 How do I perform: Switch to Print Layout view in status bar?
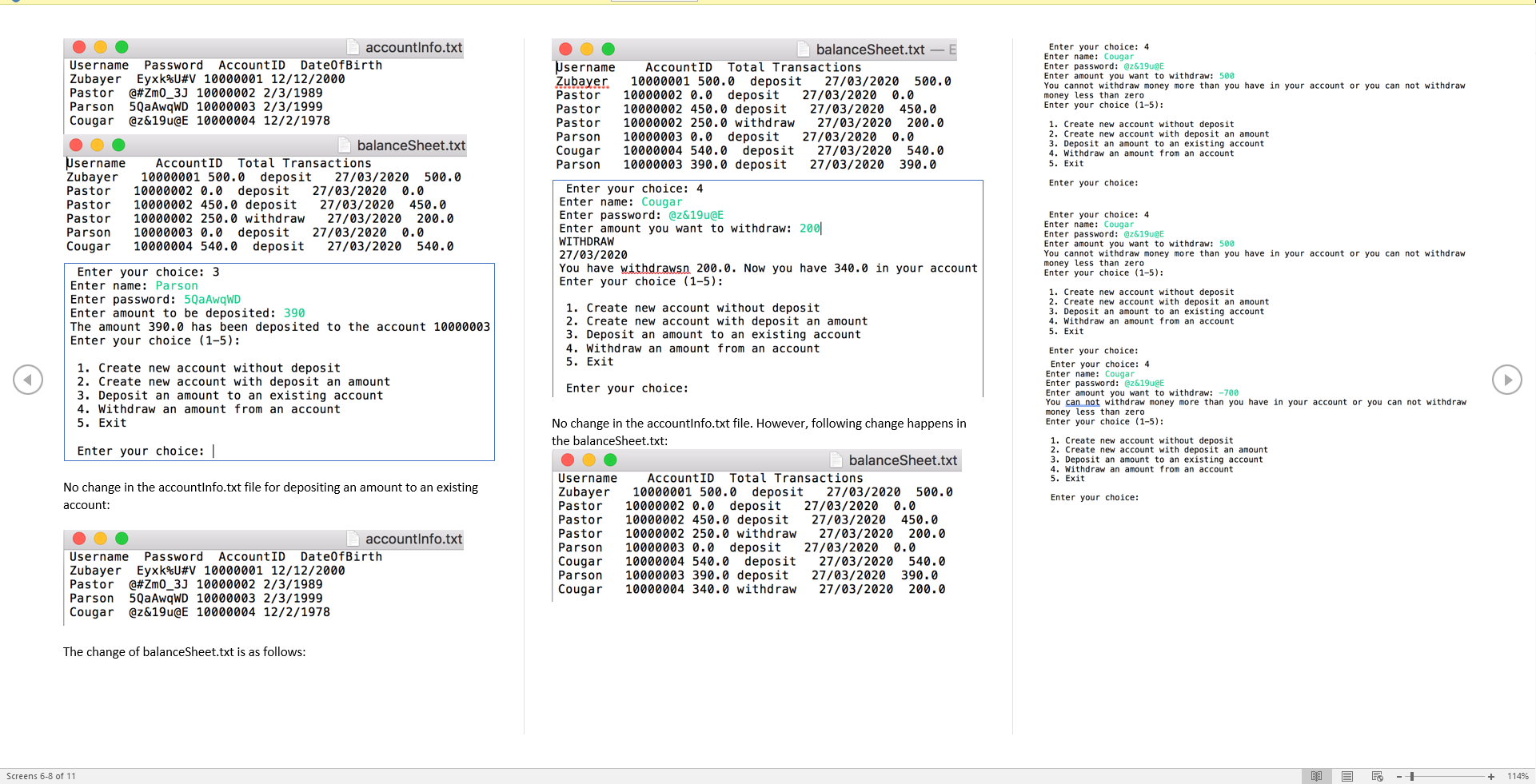coord(1347,776)
